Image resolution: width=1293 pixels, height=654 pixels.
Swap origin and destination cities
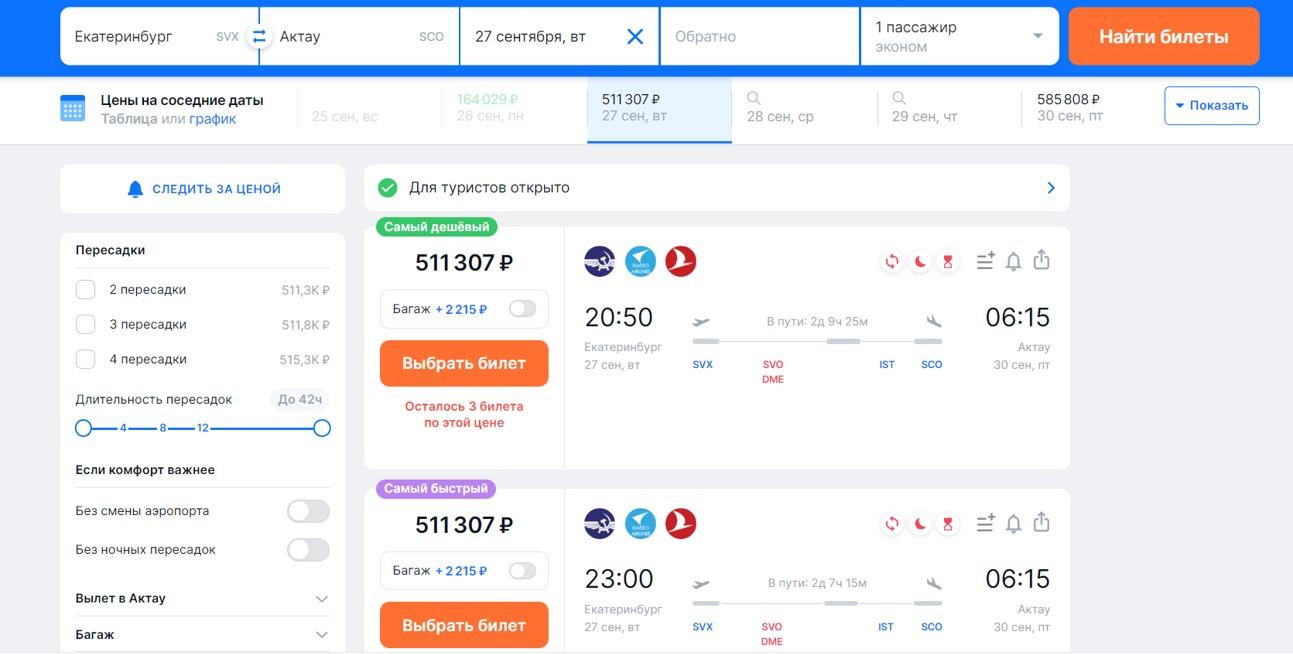click(259, 36)
